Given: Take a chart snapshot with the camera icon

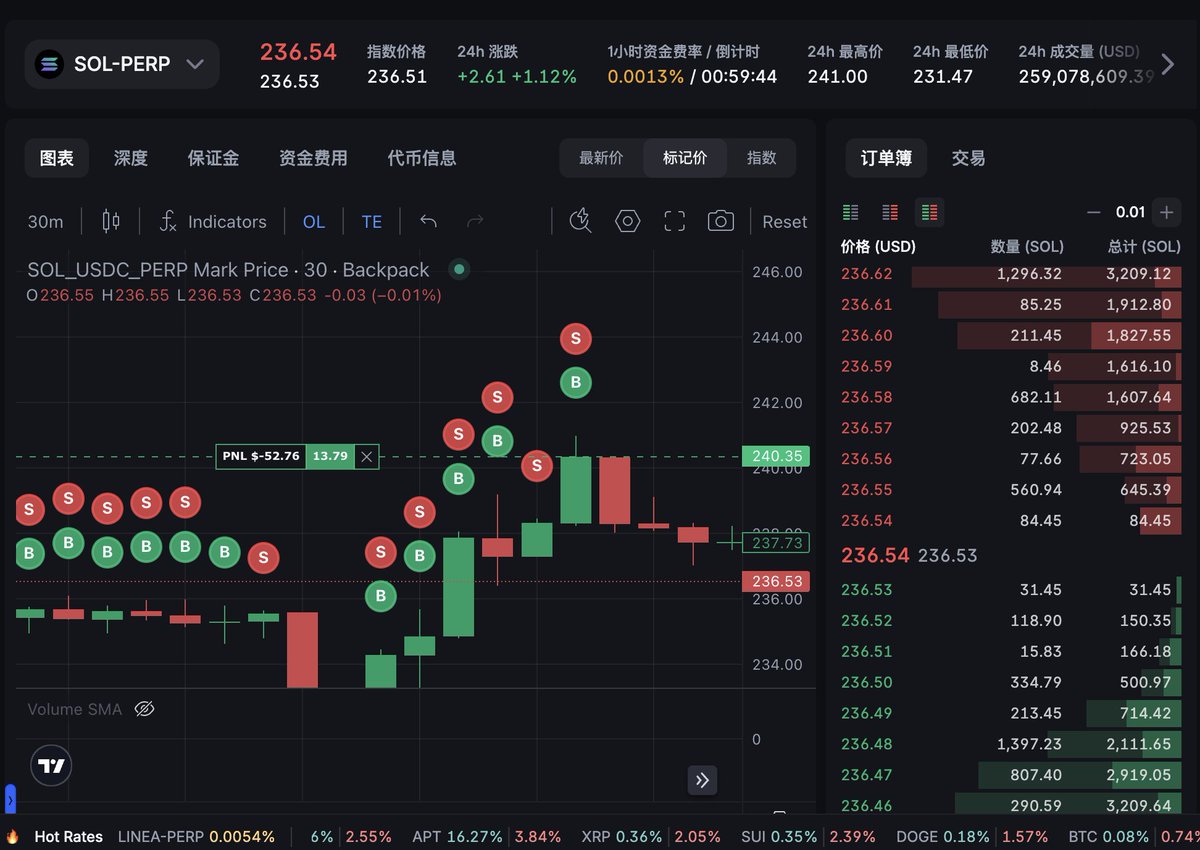Looking at the screenshot, I should tap(721, 221).
